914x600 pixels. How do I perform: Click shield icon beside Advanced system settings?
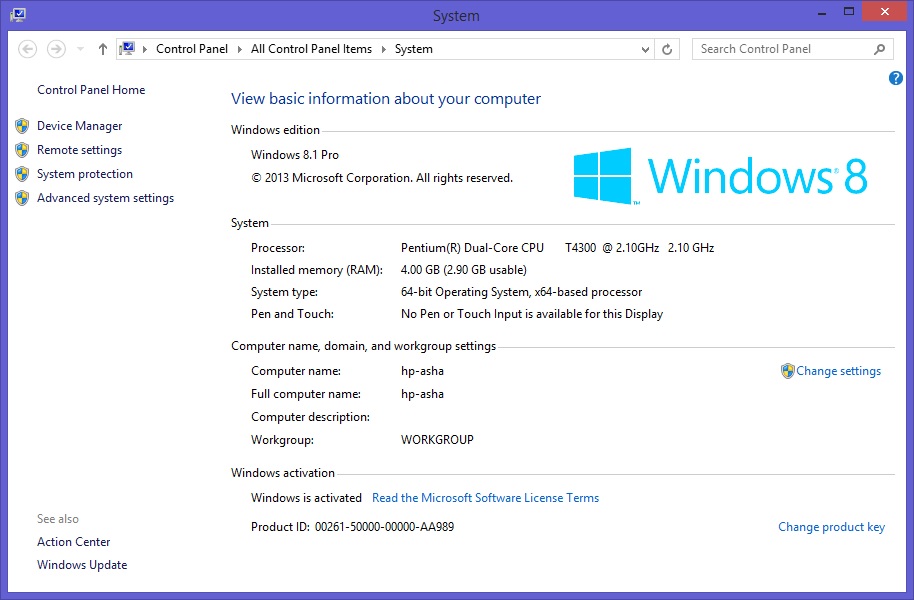click(22, 198)
